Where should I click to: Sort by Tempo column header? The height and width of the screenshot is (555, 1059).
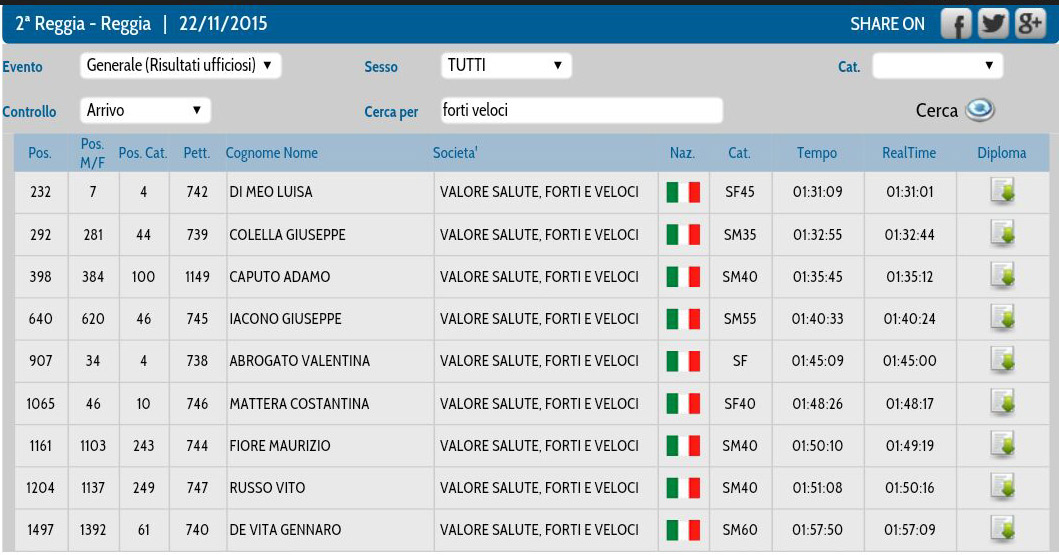tap(817, 153)
